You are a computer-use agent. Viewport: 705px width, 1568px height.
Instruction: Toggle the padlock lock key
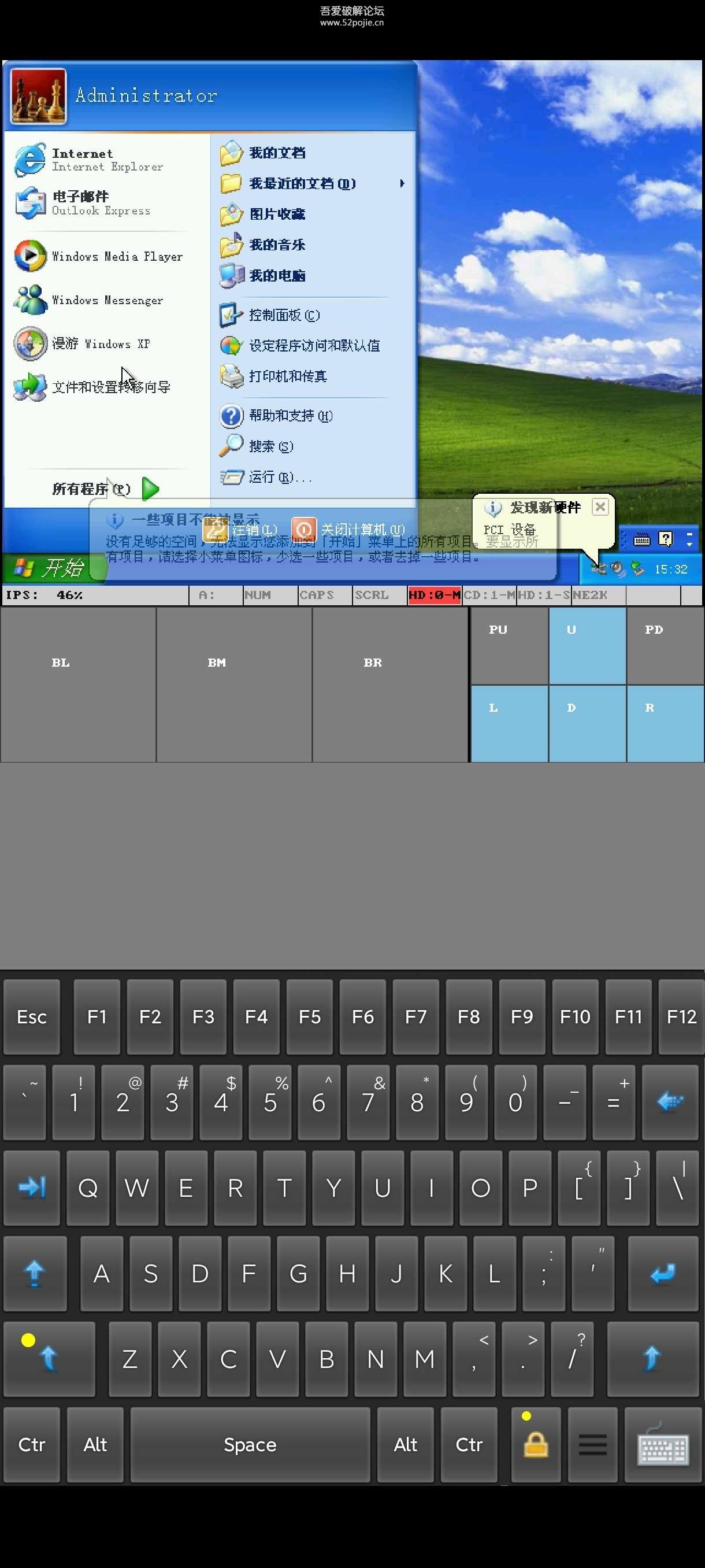[535, 1445]
